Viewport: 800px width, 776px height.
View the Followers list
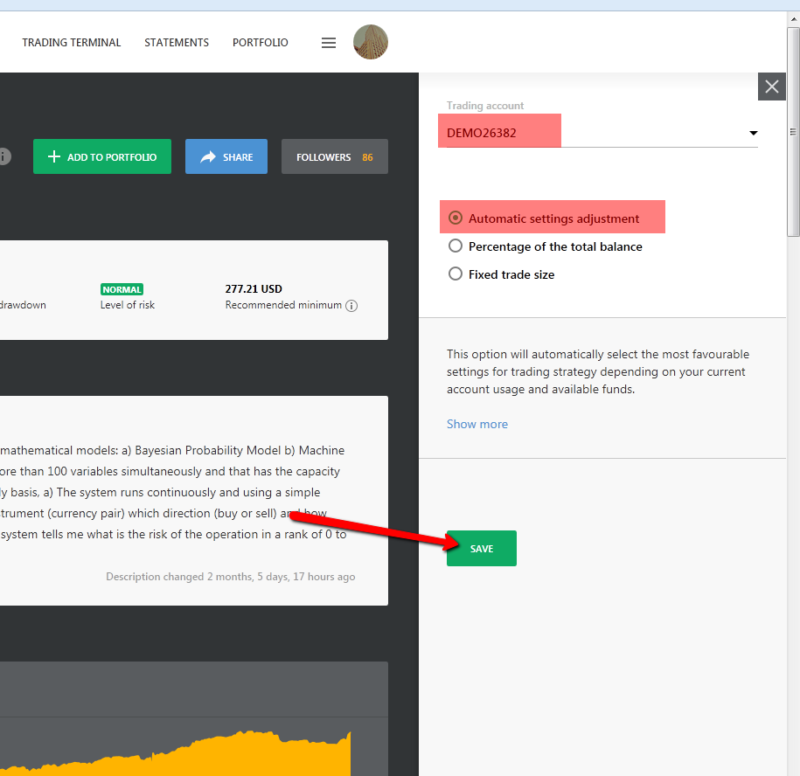(x=335, y=157)
